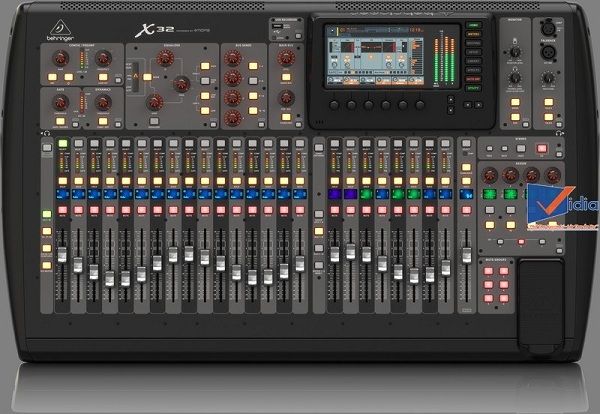600x414 pixels.
Task: Activate Mute Group 6 button
Action: (504, 298)
